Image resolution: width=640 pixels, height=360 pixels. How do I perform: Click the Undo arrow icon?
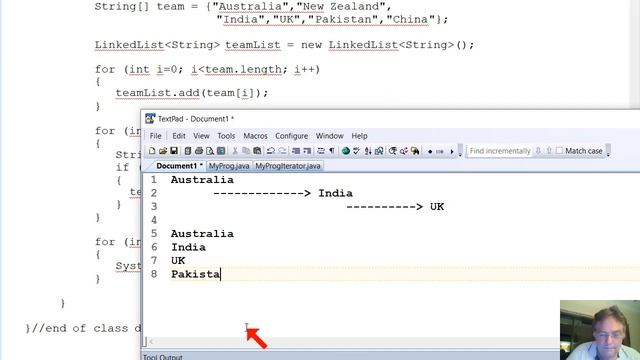[x=271, y=151]
